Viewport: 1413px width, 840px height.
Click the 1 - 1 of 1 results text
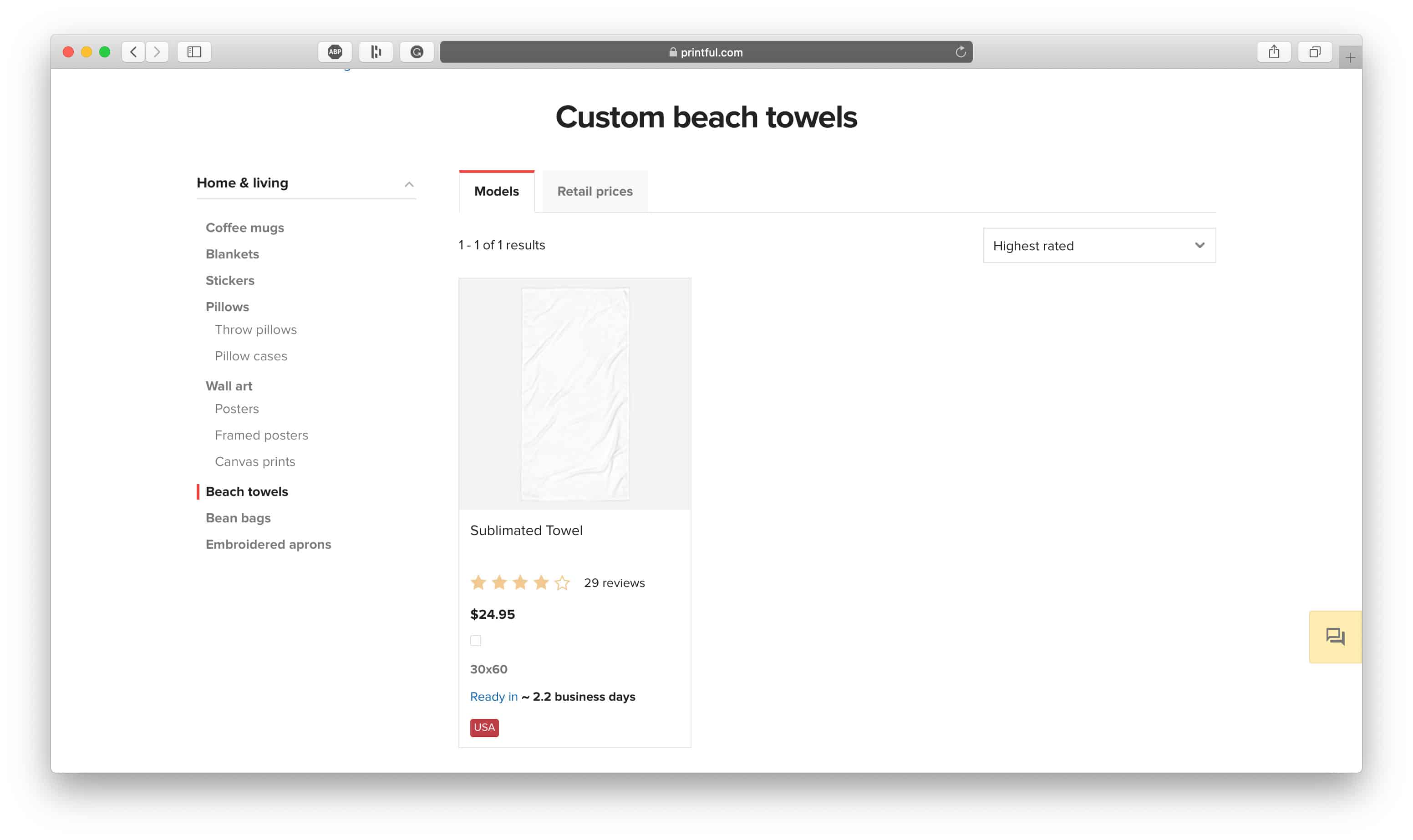502,245
